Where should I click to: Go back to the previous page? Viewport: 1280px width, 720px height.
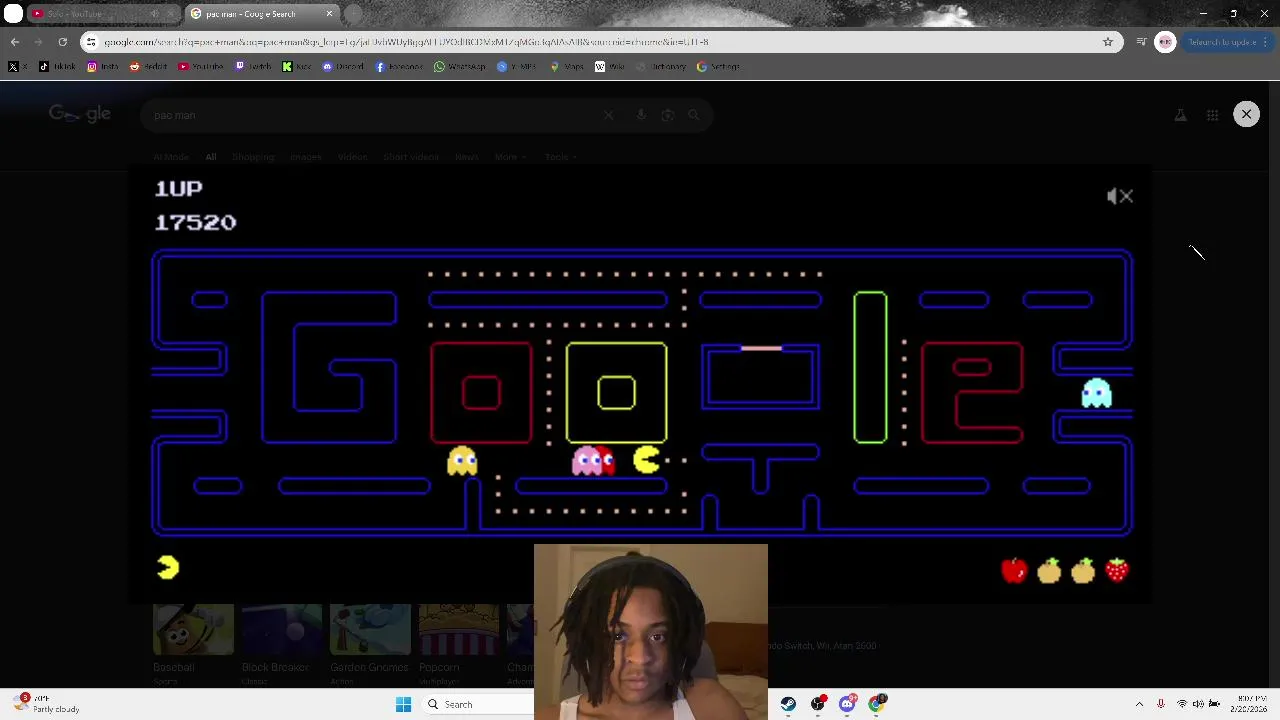[15, 42]
